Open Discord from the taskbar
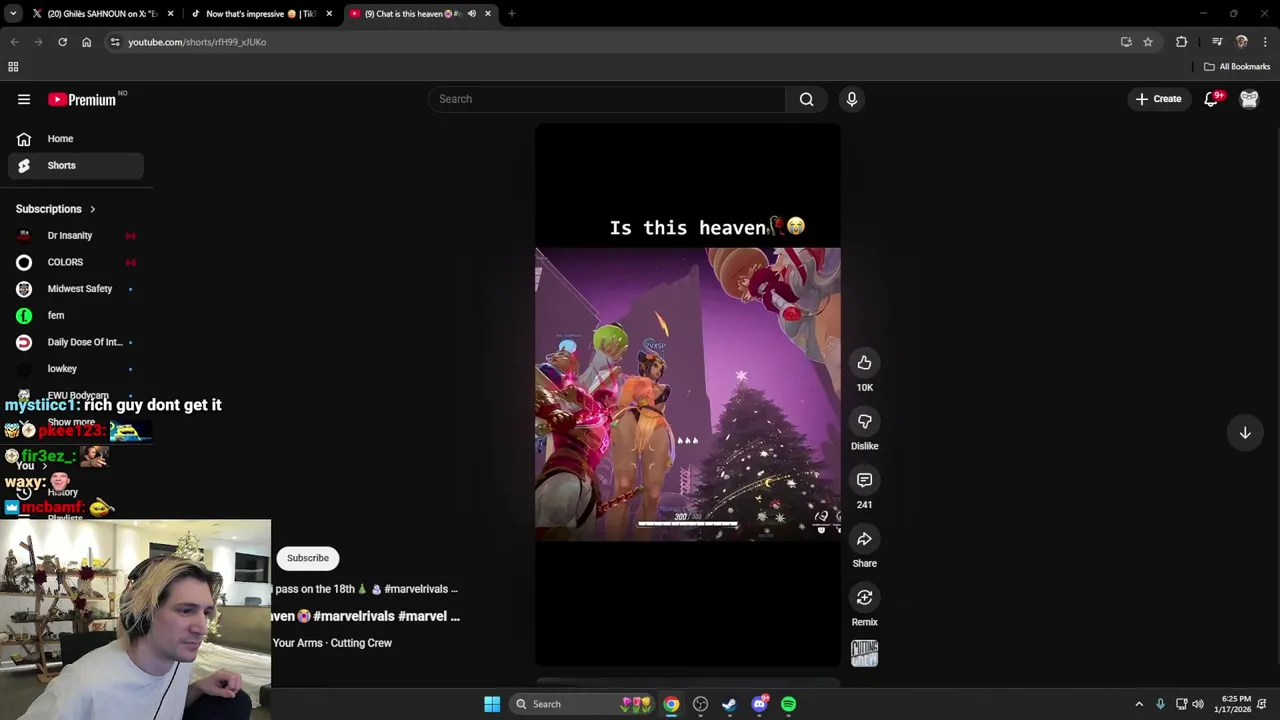Image resolution: width=1280 pixels, height=720 pixels. (x=759, y=704)
